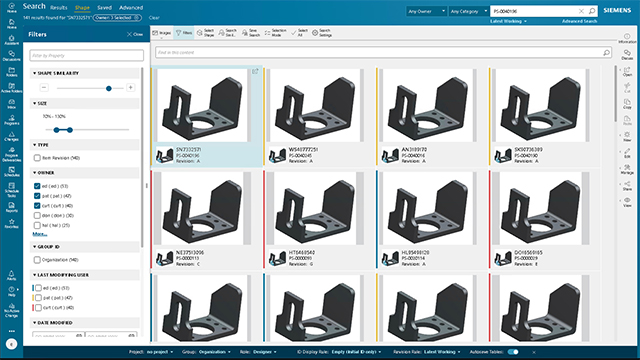Viewport: 640px width, 360px height.
Task: Open the Information panel icon
Action: click(x=627, y=38)
